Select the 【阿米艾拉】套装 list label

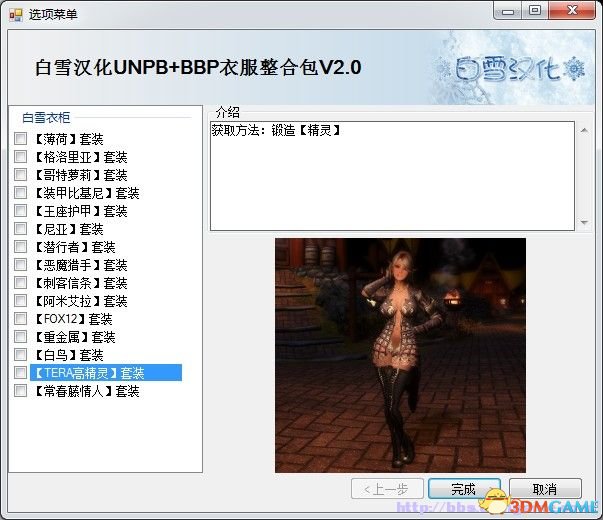click(81, 301)
